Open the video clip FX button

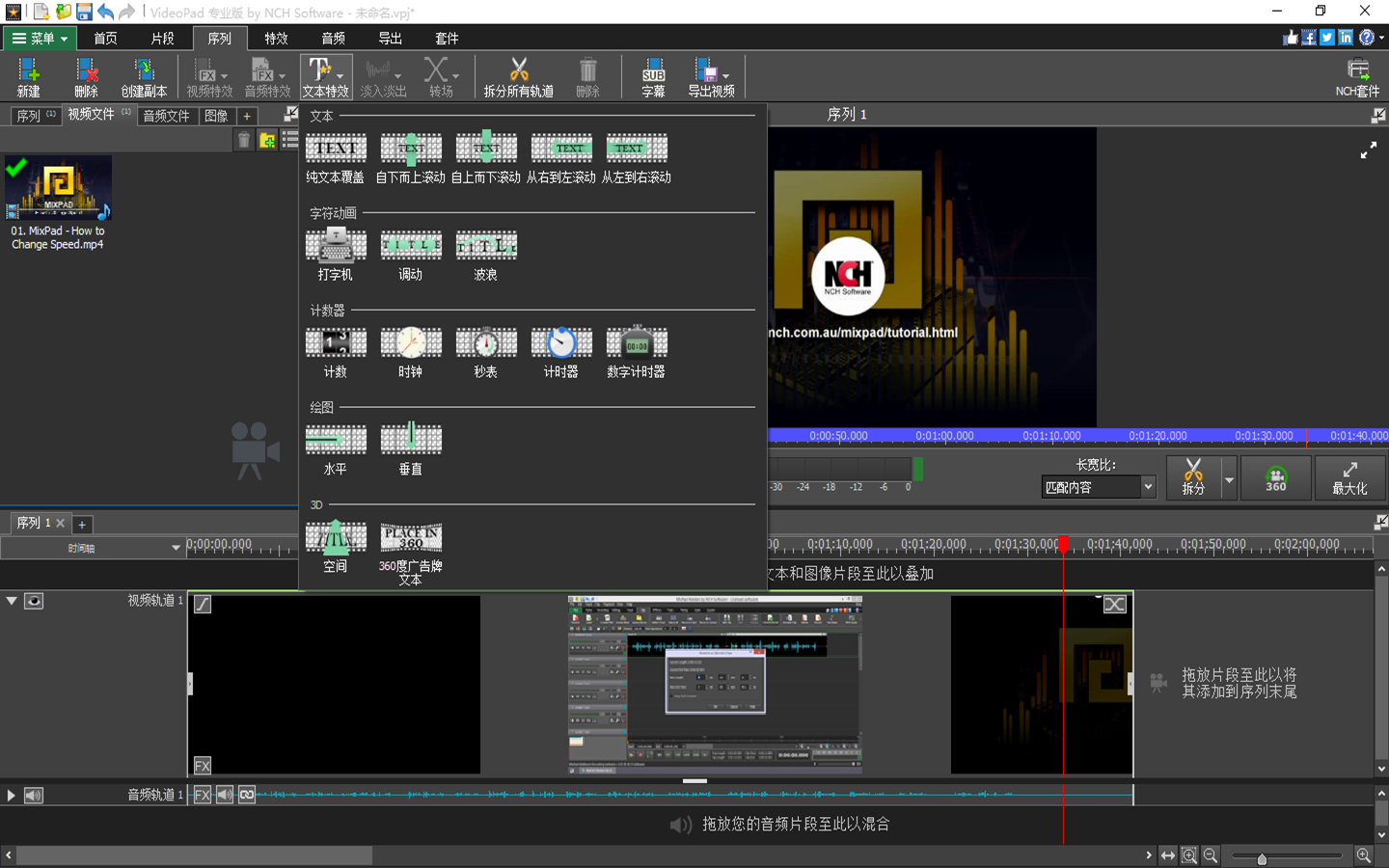click(203, 766)
